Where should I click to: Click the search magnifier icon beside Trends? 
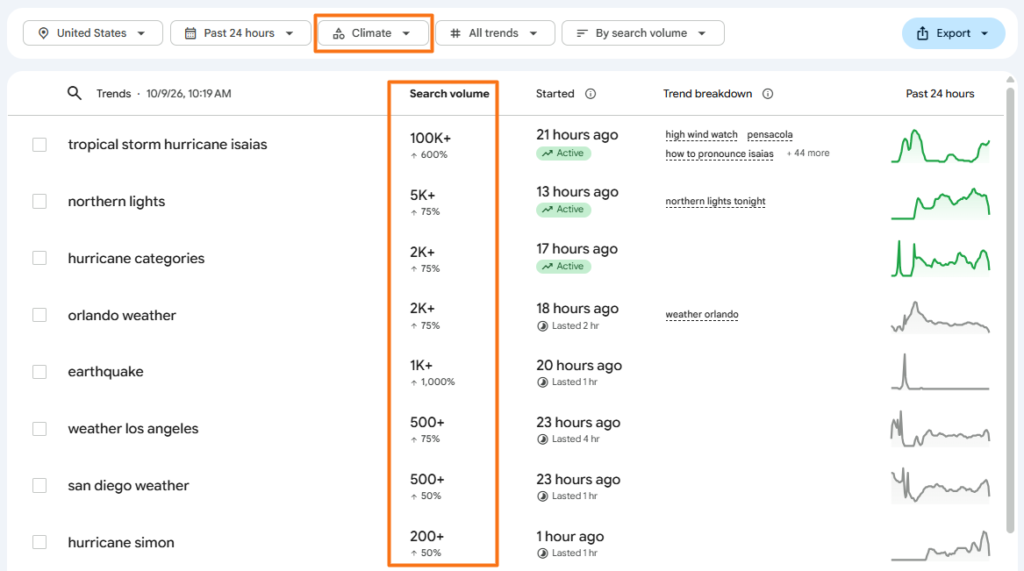click(x=74, y=93)
